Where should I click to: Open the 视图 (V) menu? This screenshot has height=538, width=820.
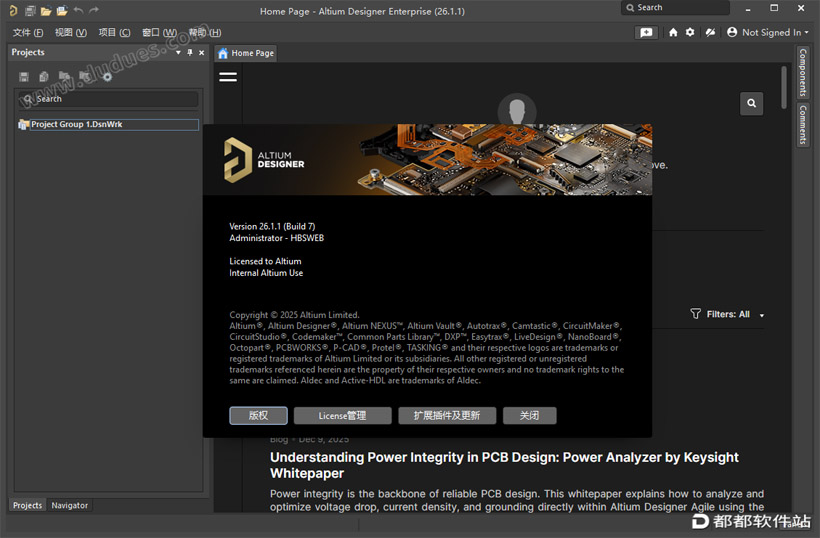coord(71,32)
